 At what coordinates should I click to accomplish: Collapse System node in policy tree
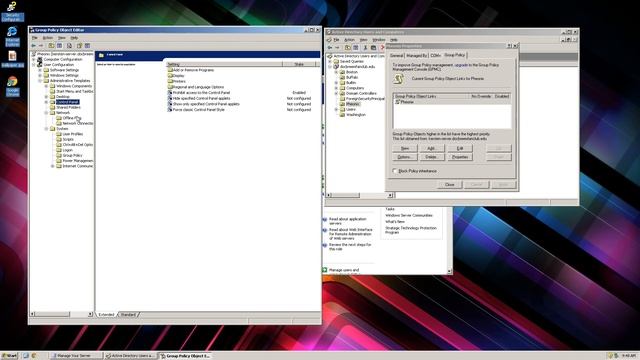(46, 129)
